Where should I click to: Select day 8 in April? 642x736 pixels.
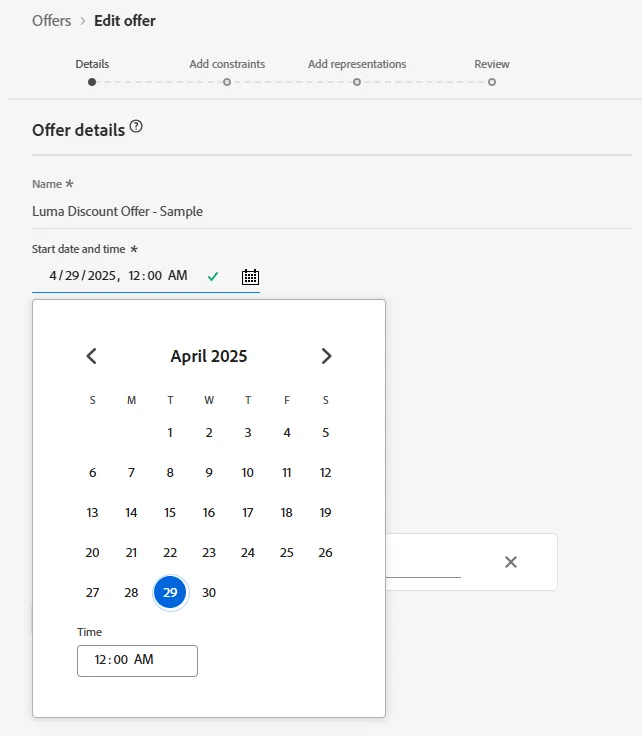(x=170, y=472)
